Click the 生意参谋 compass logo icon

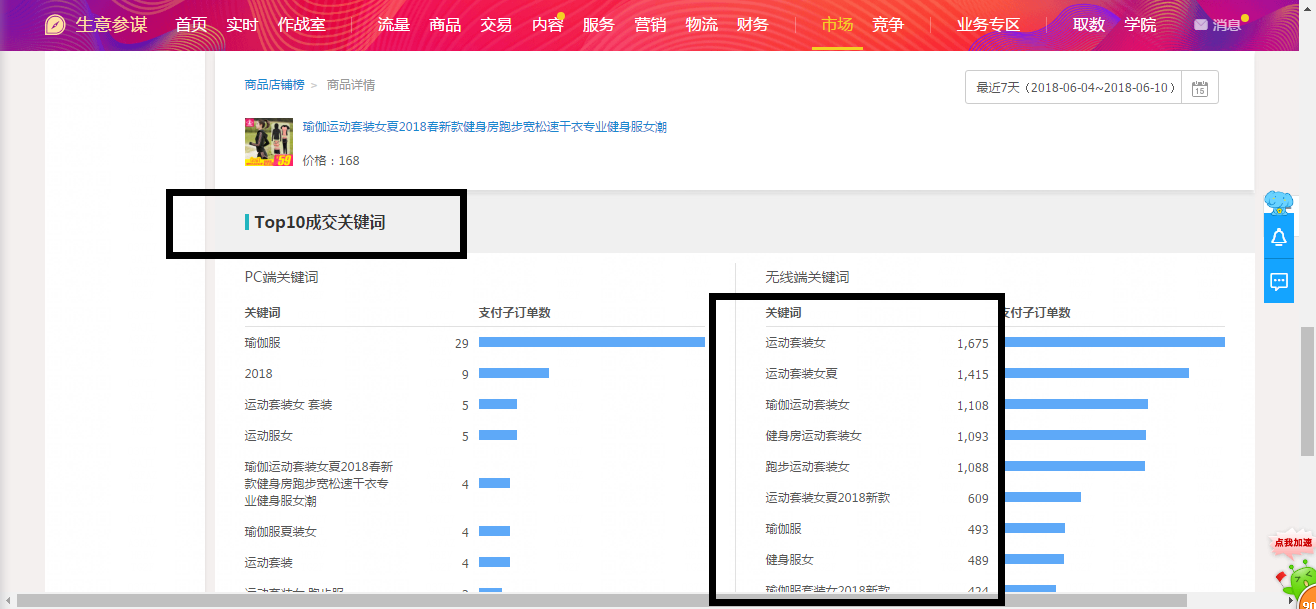[56, 25]
